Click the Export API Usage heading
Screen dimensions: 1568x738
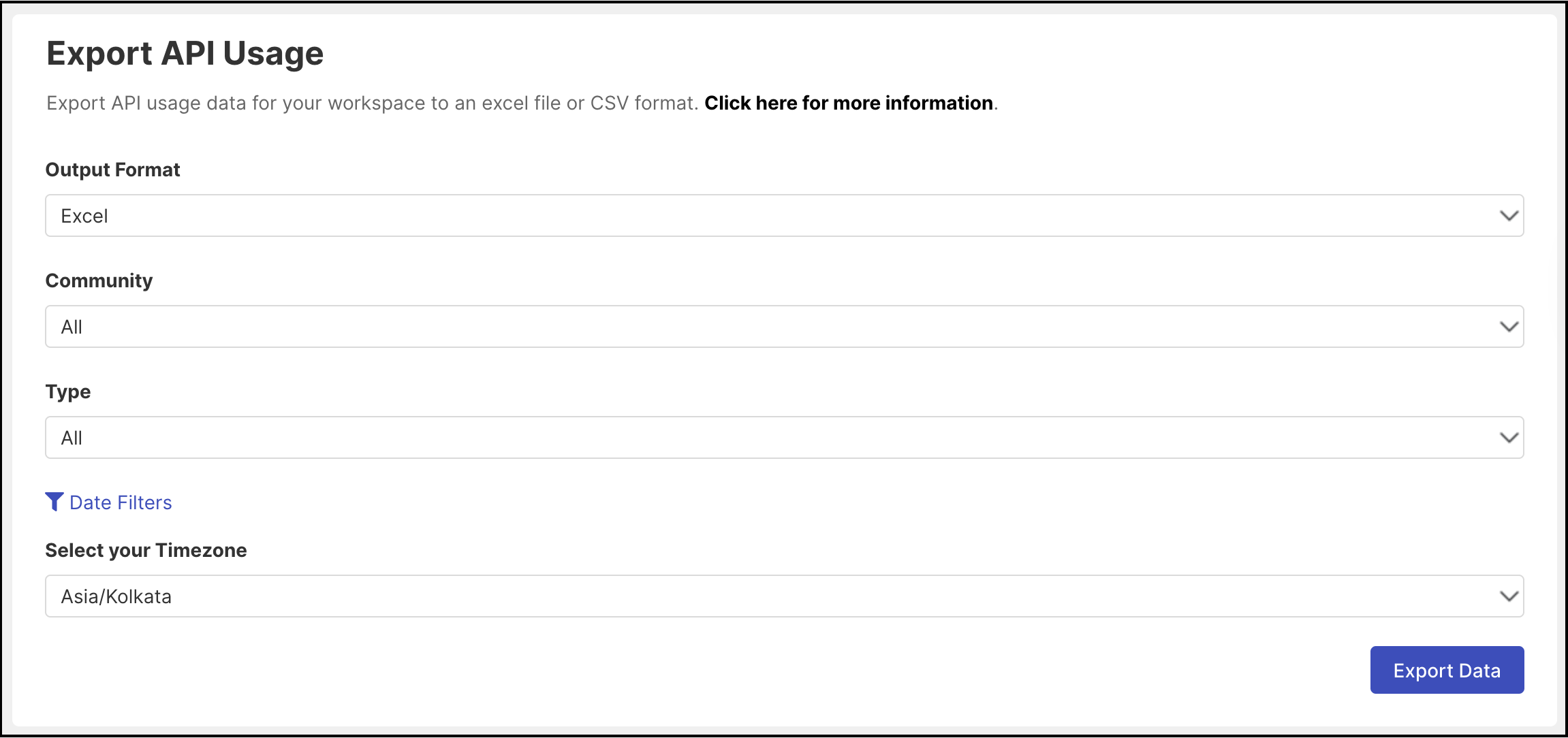[x=185, y=54]
